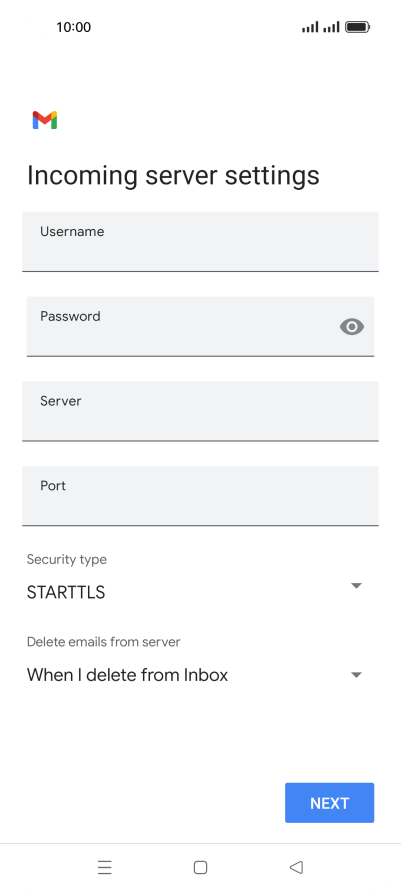Tap the Security type label
This screenshot has width=401, height=892.
coord(67,560)
